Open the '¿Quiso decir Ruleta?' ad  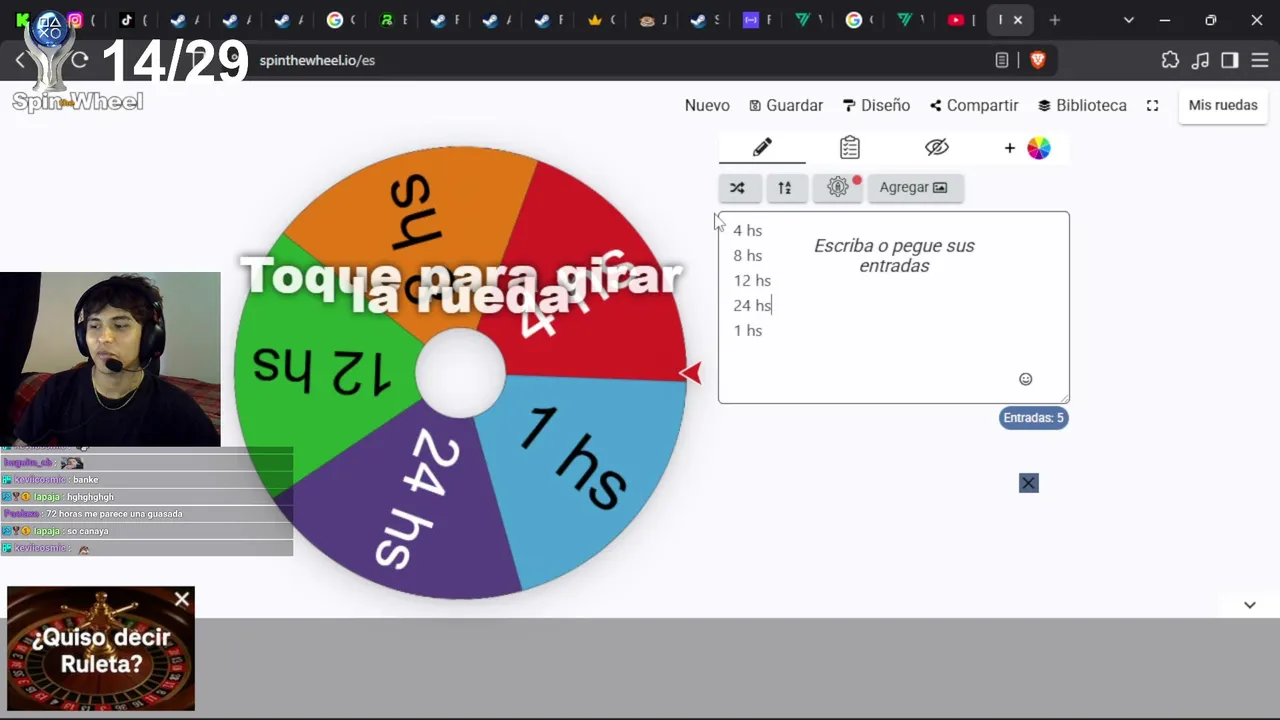coord(101,650)
